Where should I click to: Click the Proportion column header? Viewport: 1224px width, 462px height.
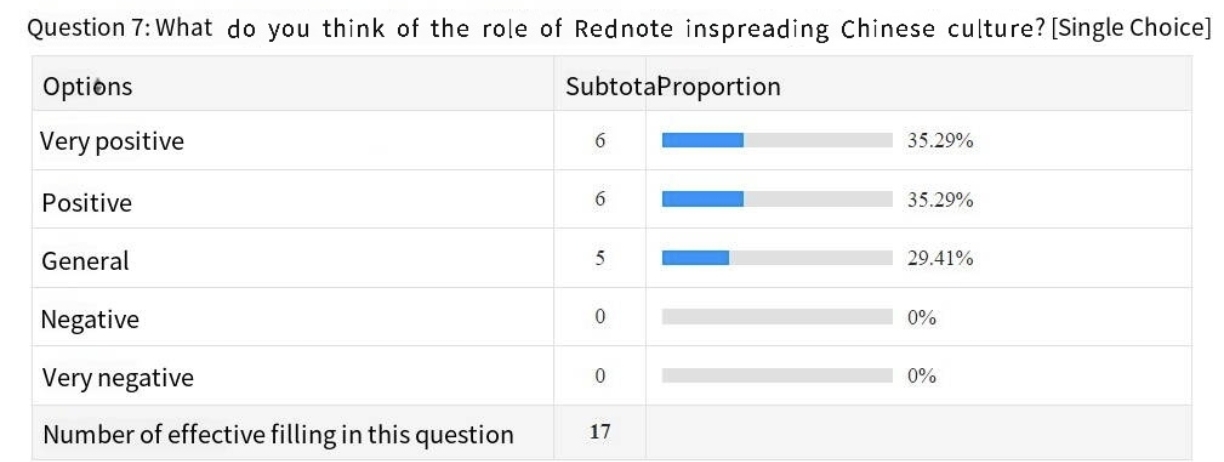click(x=719, y=87)
